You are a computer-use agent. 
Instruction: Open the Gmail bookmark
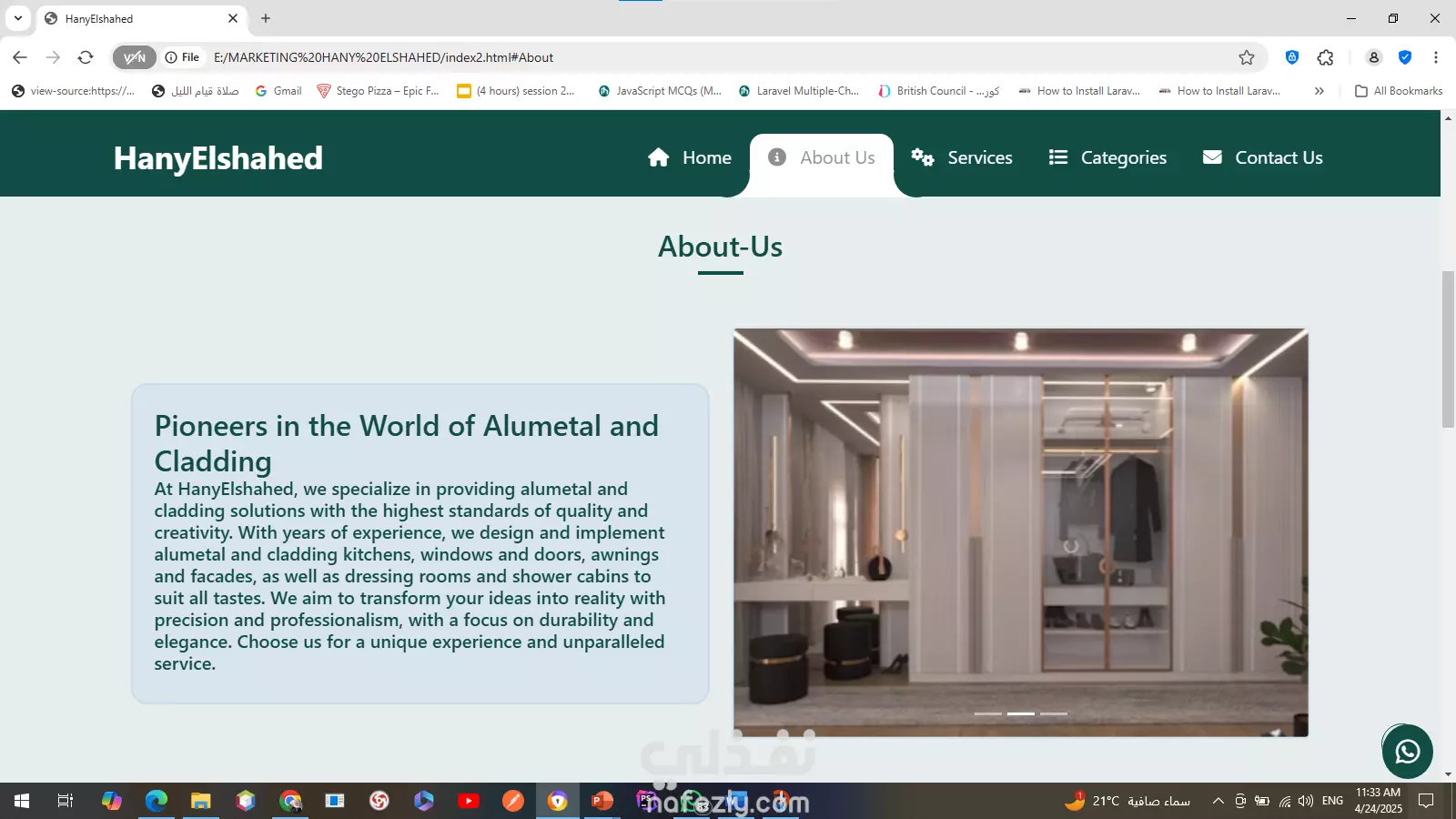click(278, 91)
